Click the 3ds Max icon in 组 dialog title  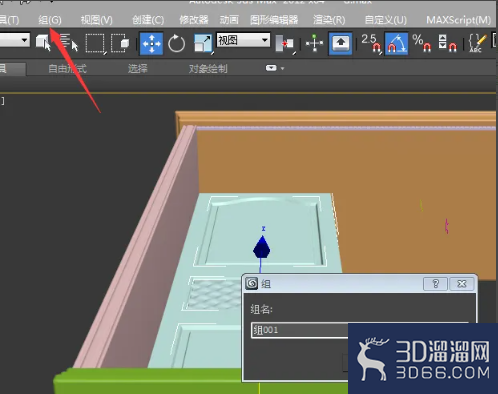point(252,284)
